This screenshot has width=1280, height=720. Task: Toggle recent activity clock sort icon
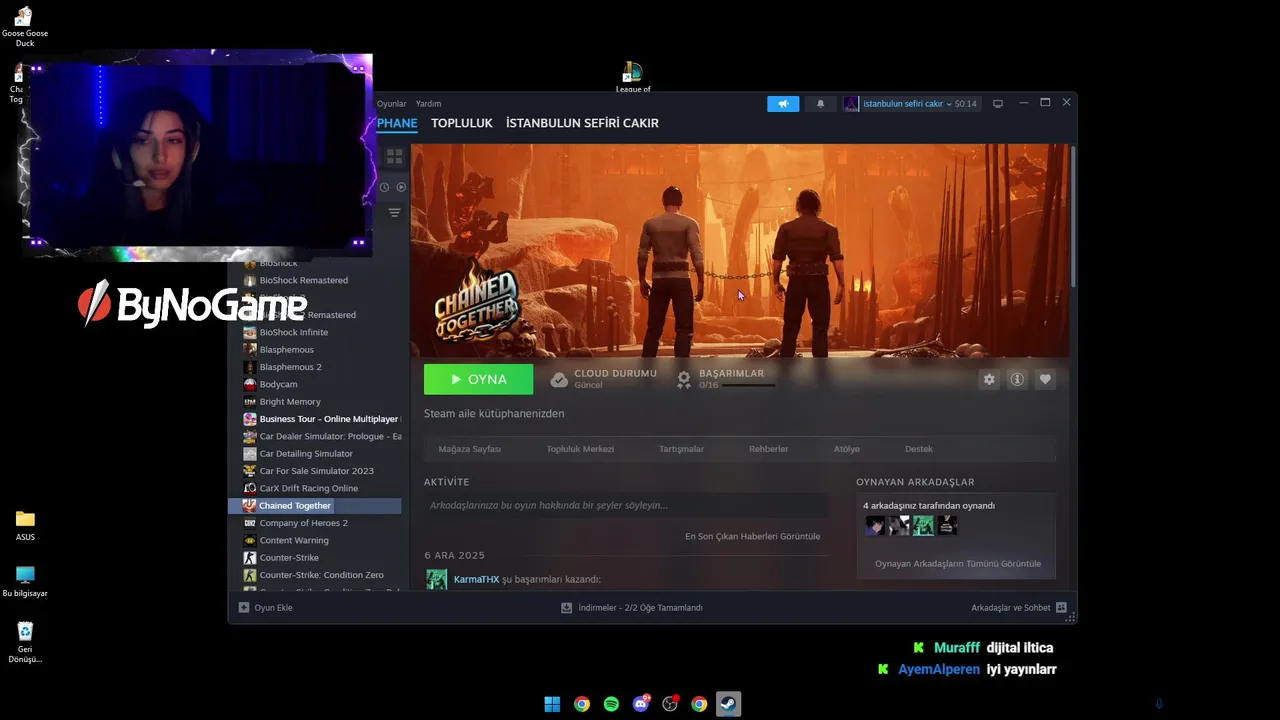tap(384, 187)
